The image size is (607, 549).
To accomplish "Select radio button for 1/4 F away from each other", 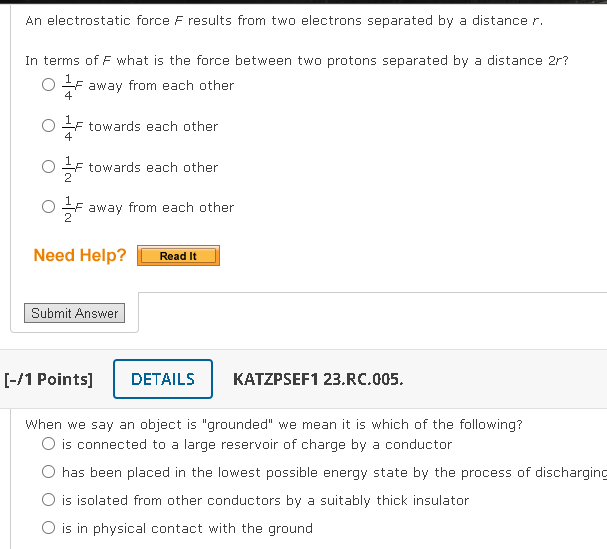I will (x=48, y=86).
